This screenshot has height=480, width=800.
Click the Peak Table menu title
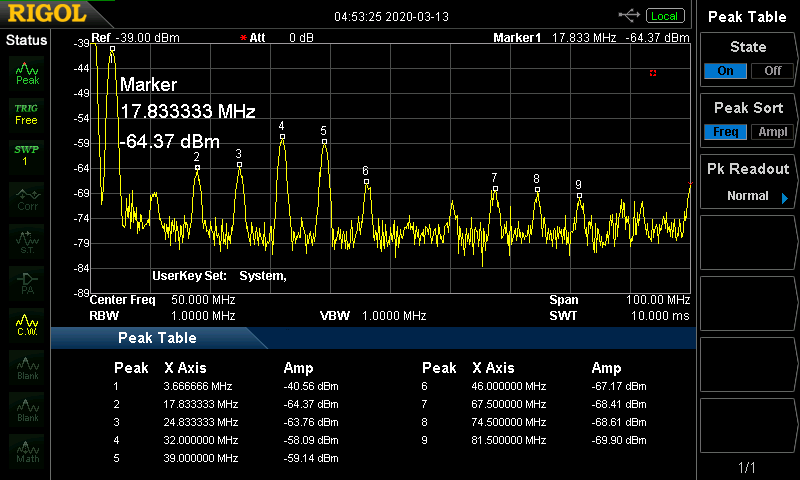747,17
